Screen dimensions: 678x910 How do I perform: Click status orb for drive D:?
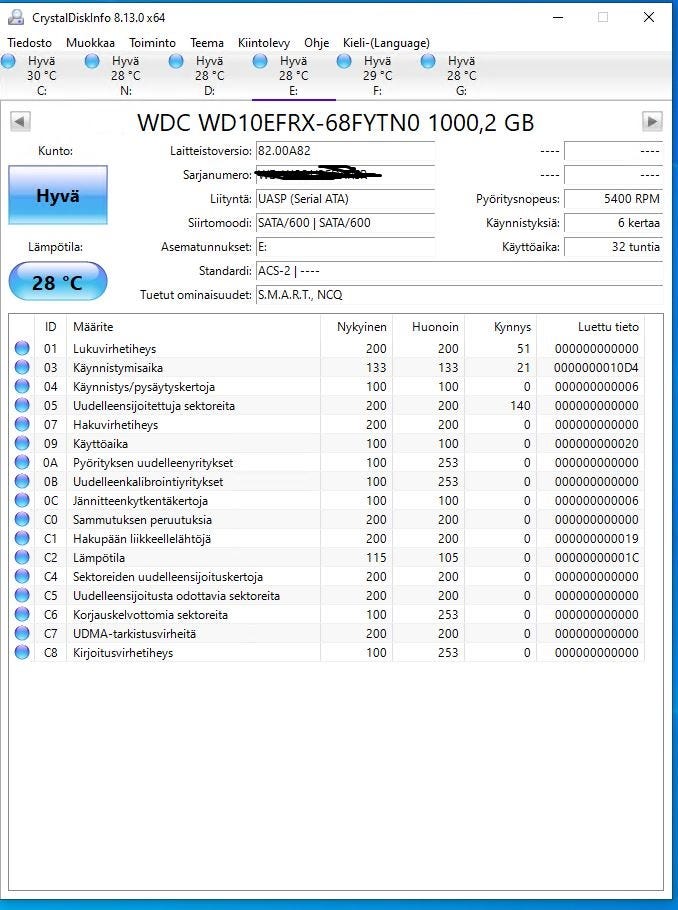coord(176,61)
